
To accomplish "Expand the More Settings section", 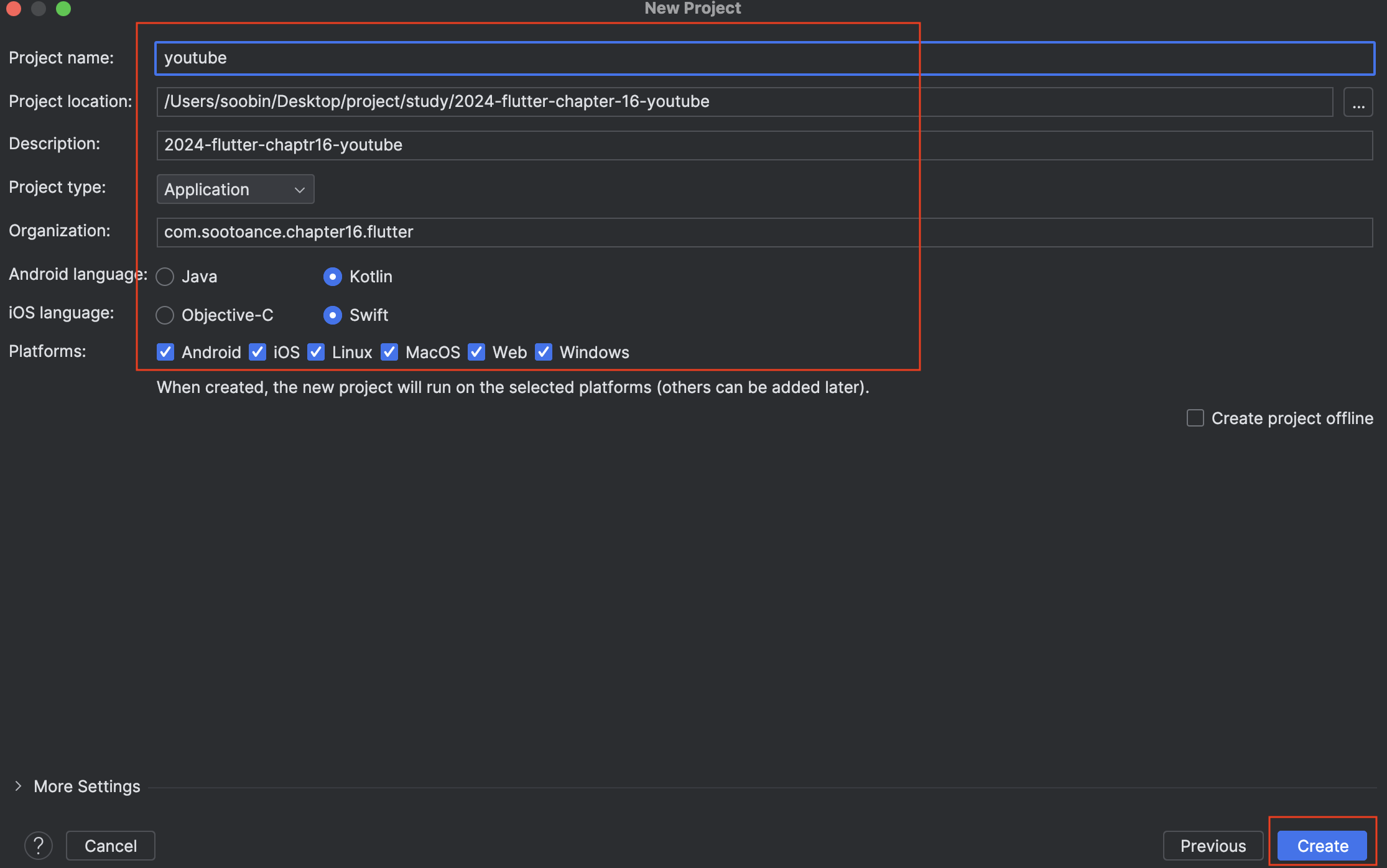I will pyautogui.click(x=19, y=786).
